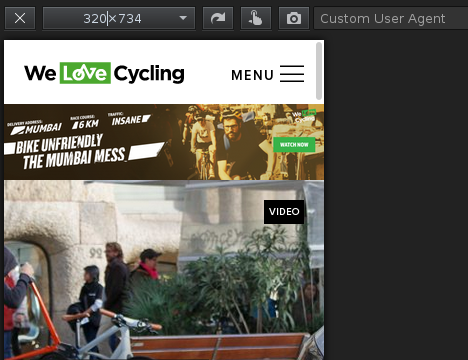
Task: Focus the Custom User Agent field
Action: (391, 18)
